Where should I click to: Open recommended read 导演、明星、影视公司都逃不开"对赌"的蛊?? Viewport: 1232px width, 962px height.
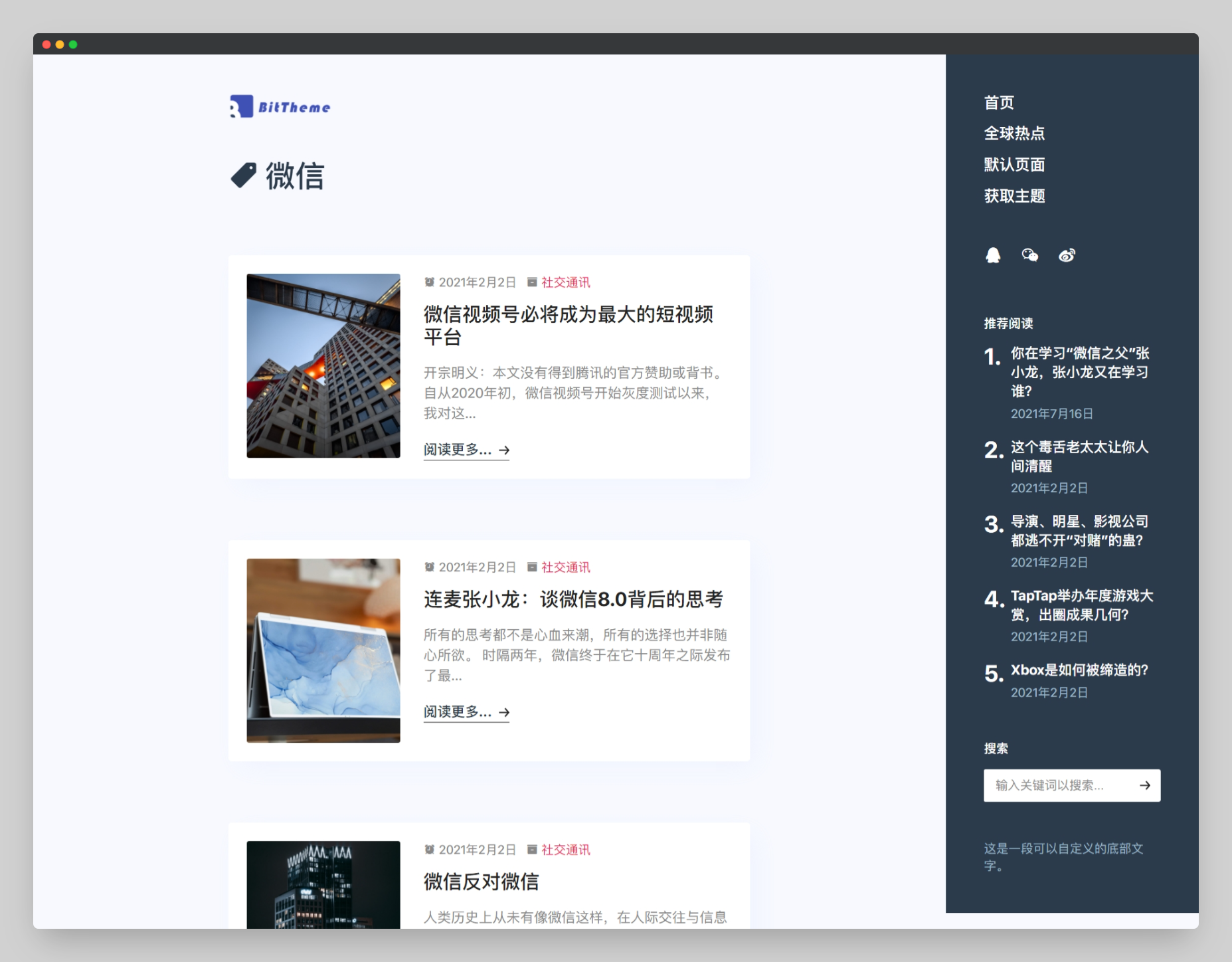click(1080, 531)
